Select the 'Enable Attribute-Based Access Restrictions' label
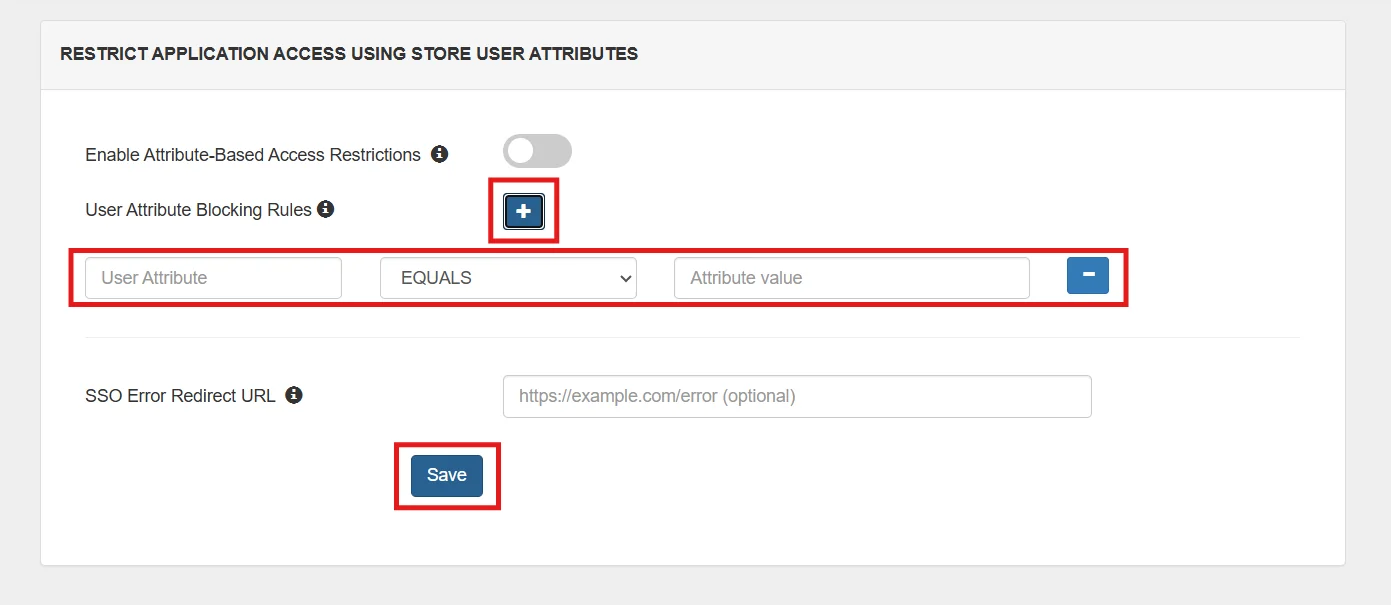Image resolution: width=1391 pixels, height=605 pixels. pyautogui.click(x=253, y=155)
